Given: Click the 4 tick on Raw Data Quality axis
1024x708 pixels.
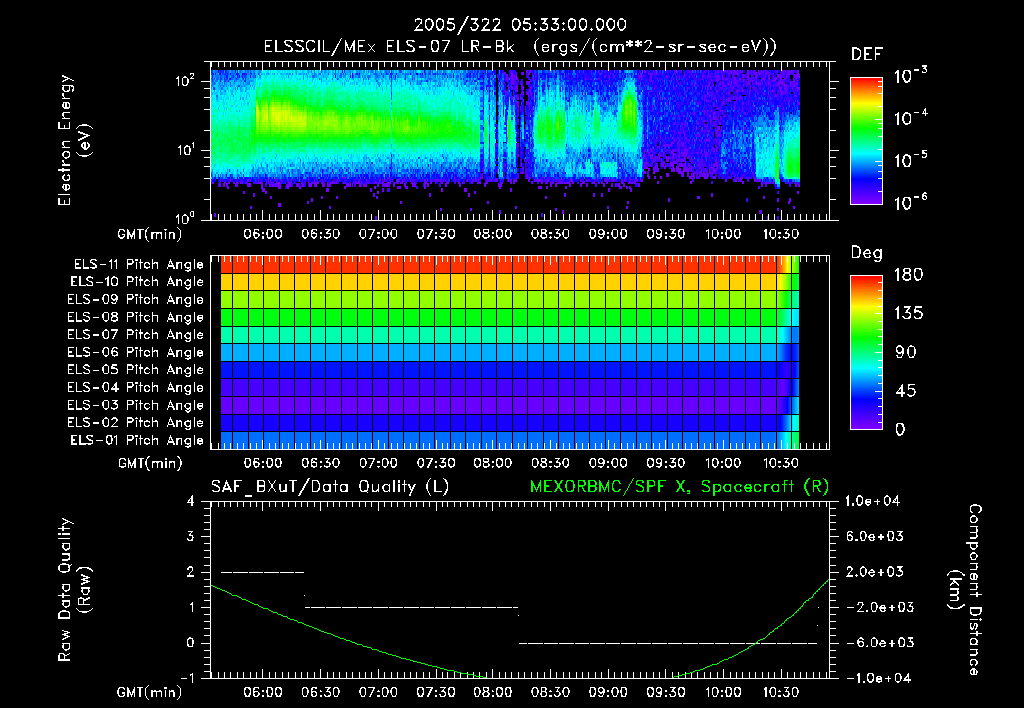Looking at the screenshot, I should [x=191, y=502].
